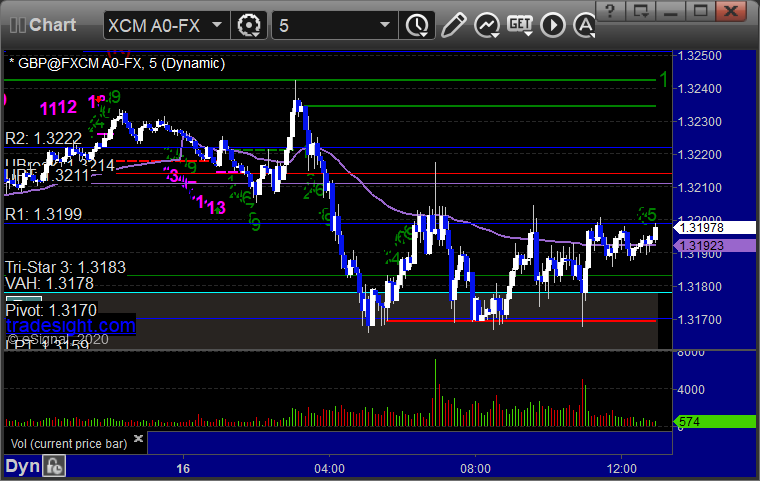Open the time template clock icon
This screenshot has width=760, height=481.
(x=417, y=25)
